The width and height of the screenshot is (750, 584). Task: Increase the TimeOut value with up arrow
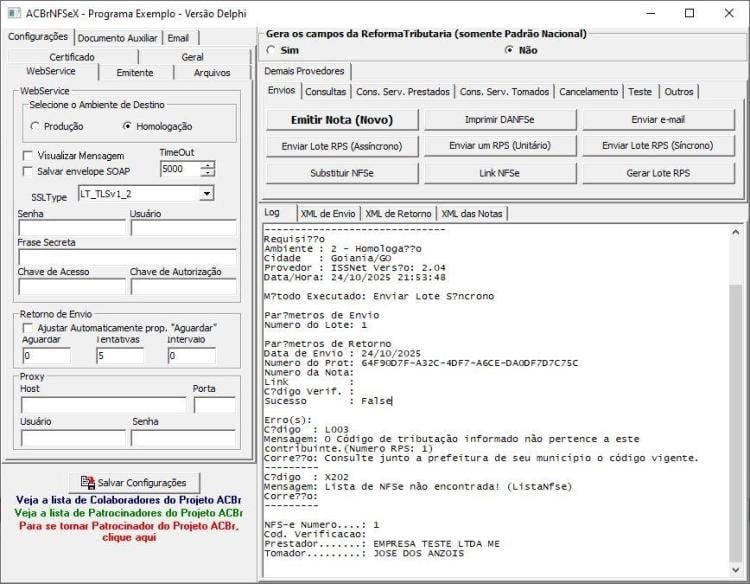[x=208, y=165]
